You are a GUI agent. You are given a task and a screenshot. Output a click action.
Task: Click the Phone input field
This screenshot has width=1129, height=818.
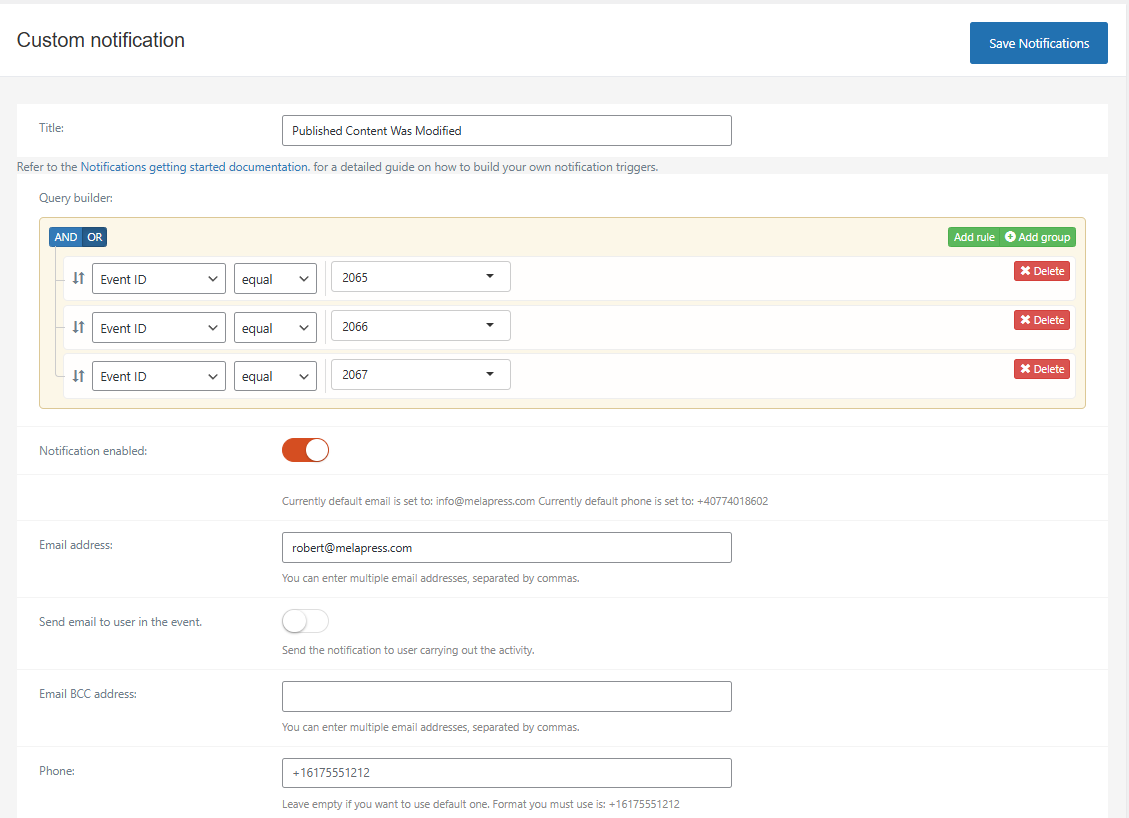[507, 773]
